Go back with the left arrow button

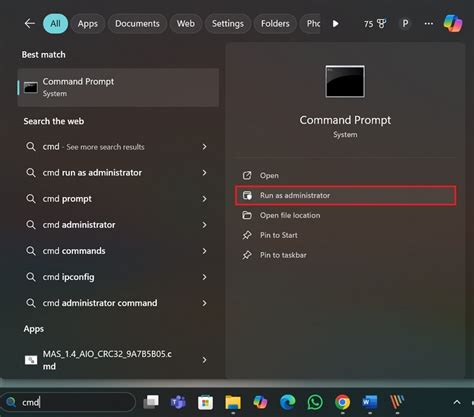pos(30,23)
